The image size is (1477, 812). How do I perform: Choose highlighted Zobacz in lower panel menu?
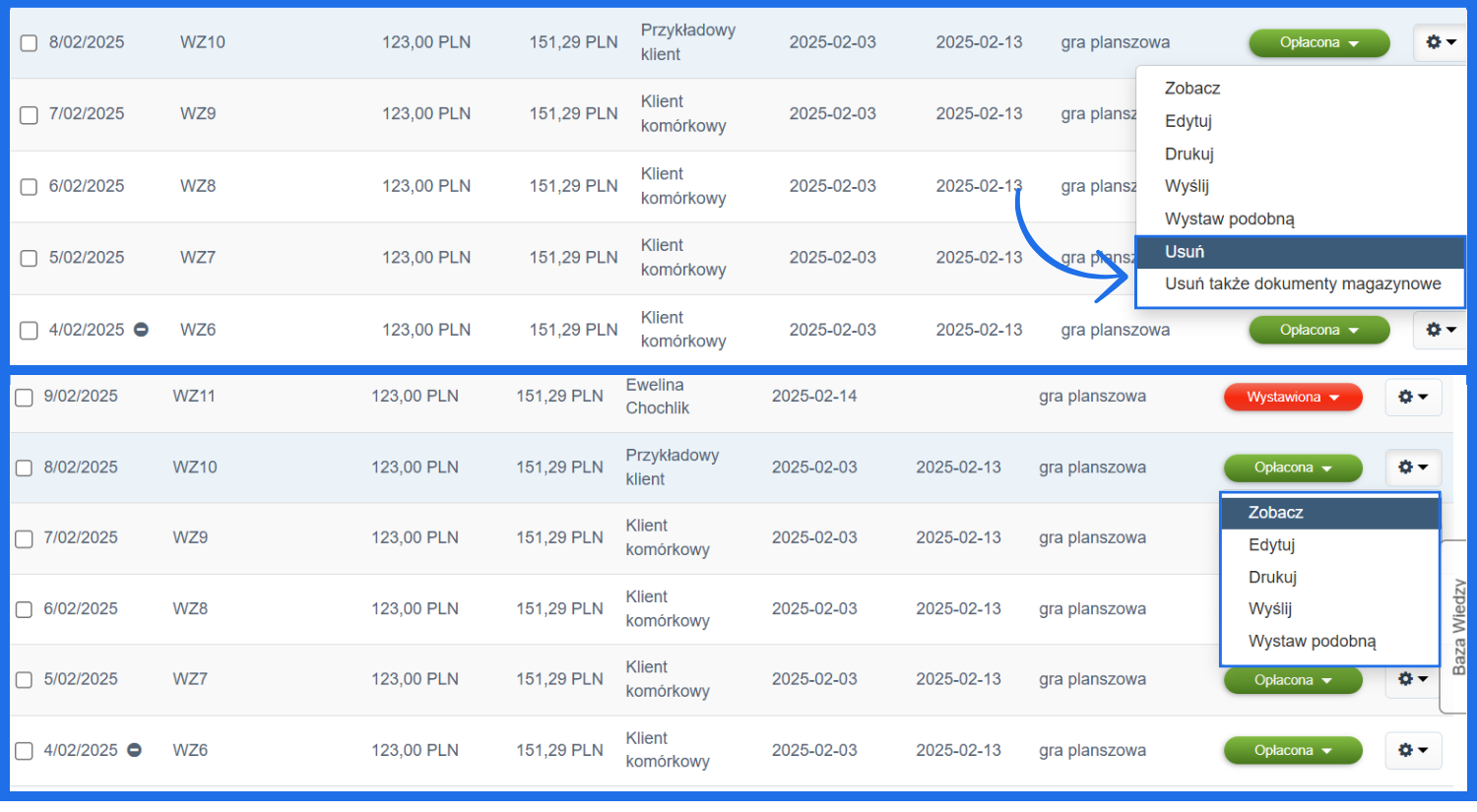pyautogui.click(x=1330, y=513)
